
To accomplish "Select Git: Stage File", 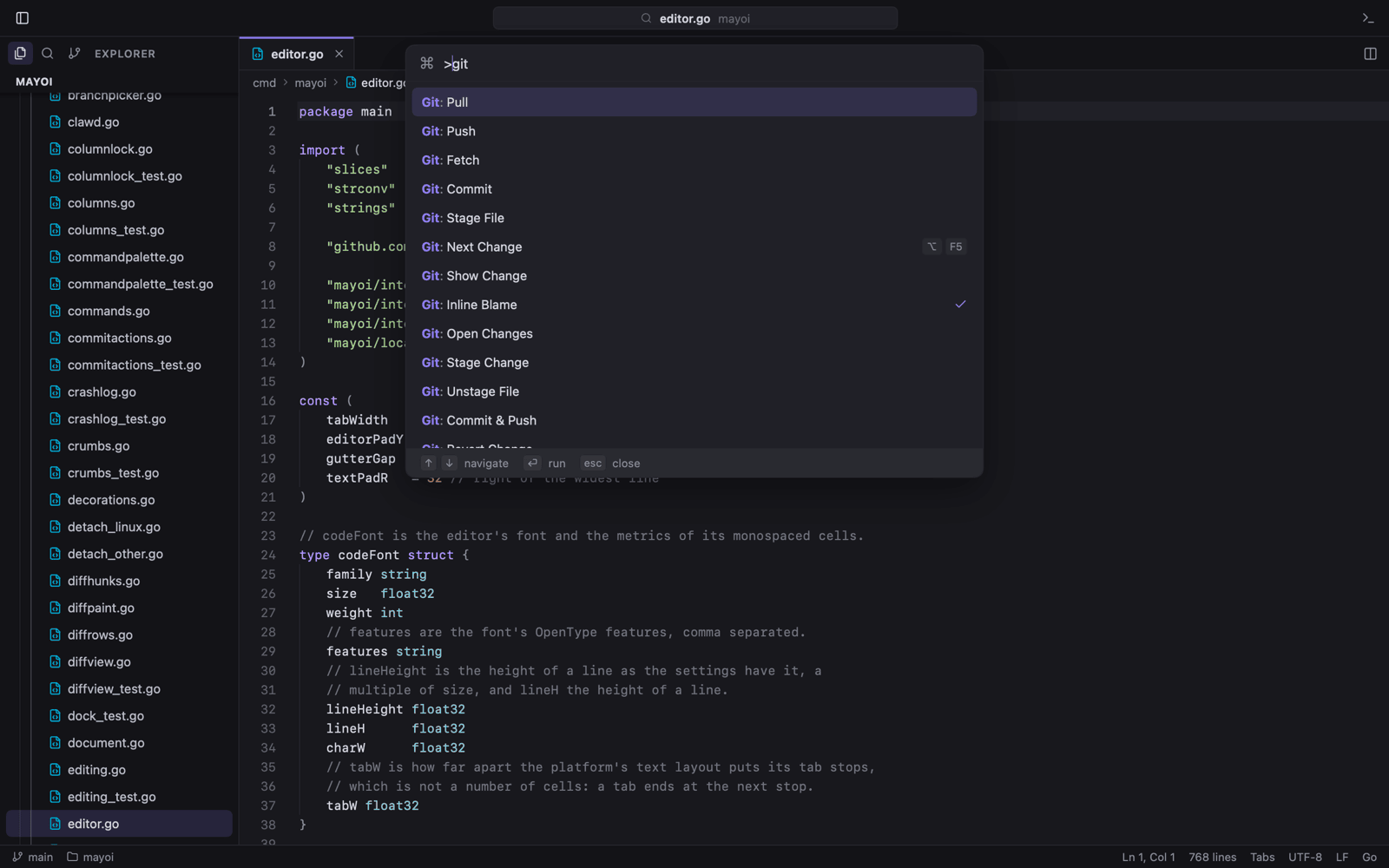I will click(x=694, y=218).
